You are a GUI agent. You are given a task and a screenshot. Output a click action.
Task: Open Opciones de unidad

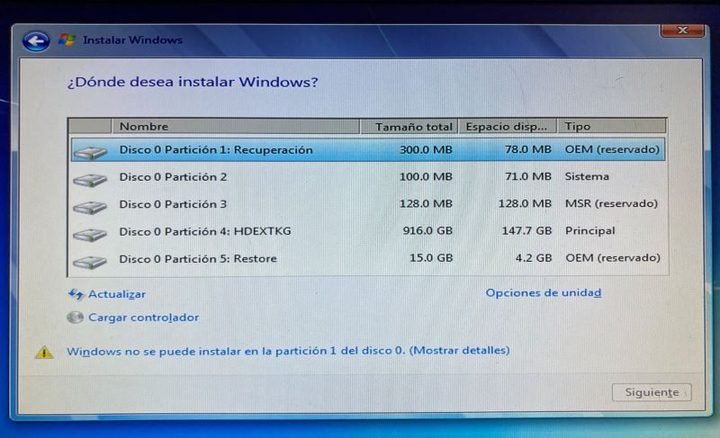pos(544,293)
